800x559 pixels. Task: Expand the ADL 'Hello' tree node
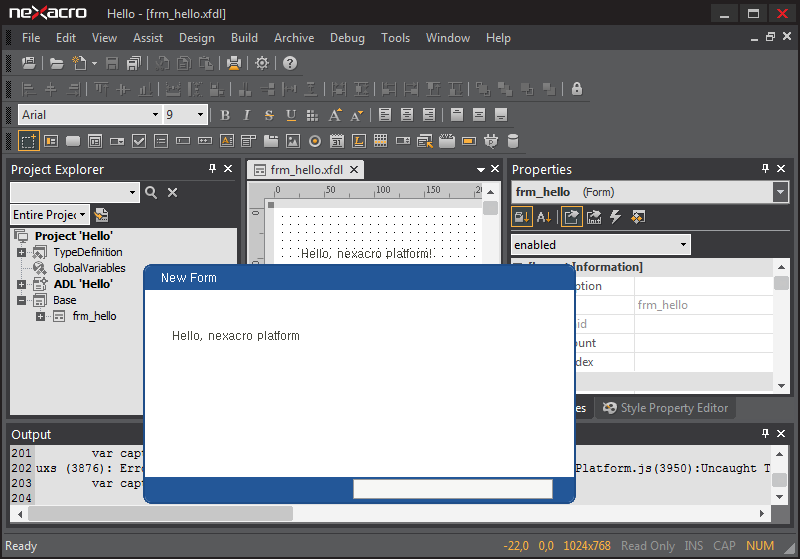[x=21, y=284]
